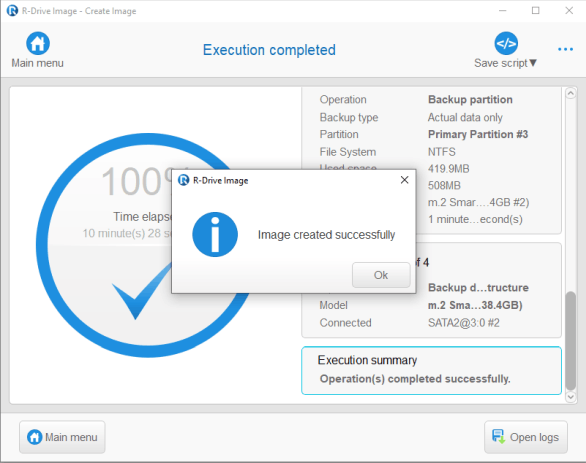Click the 'Execution completed' heading
The height and width of the screenshot is (463, 586).
click(269, 50)
